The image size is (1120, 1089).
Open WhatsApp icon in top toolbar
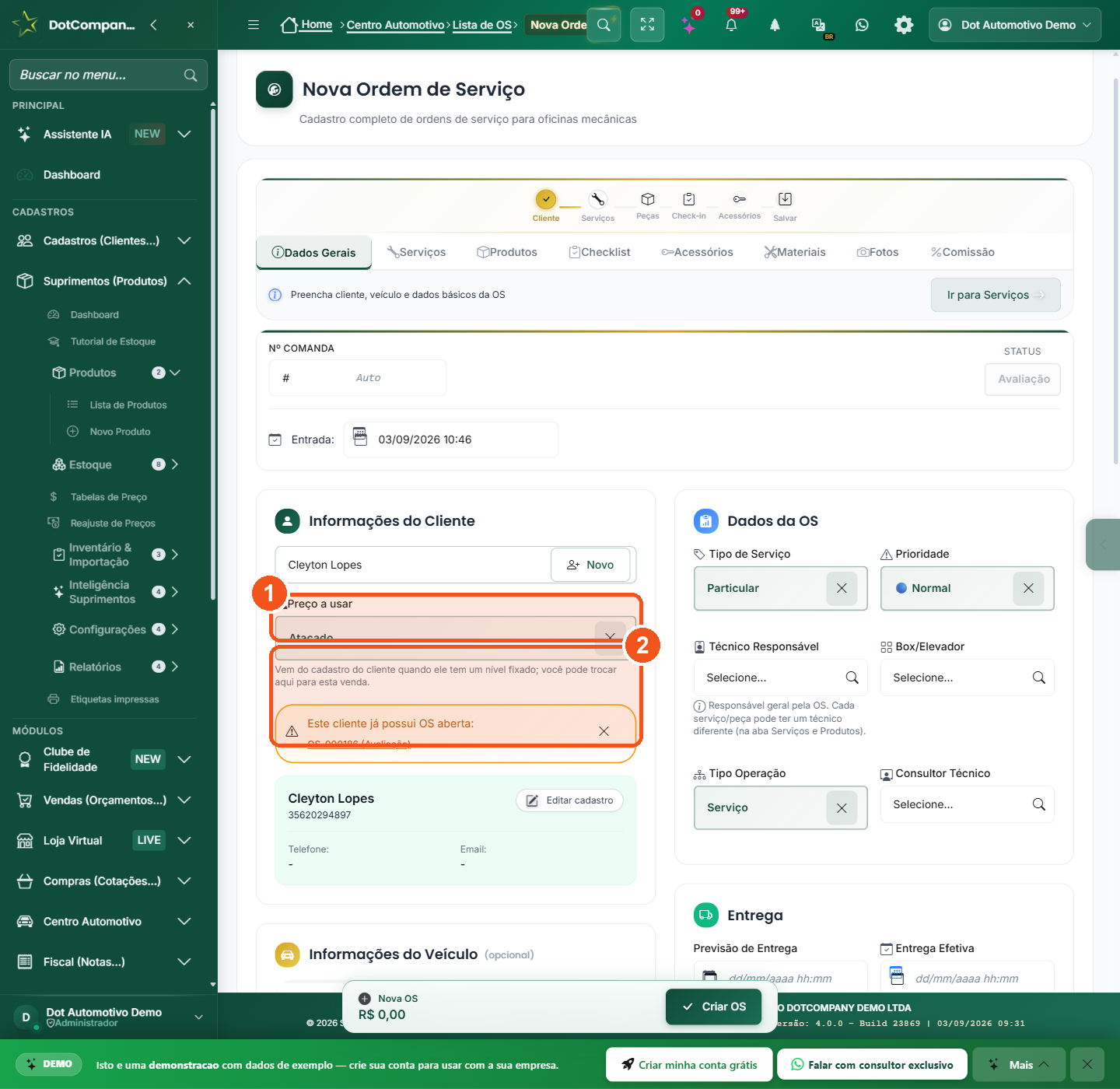862,25
